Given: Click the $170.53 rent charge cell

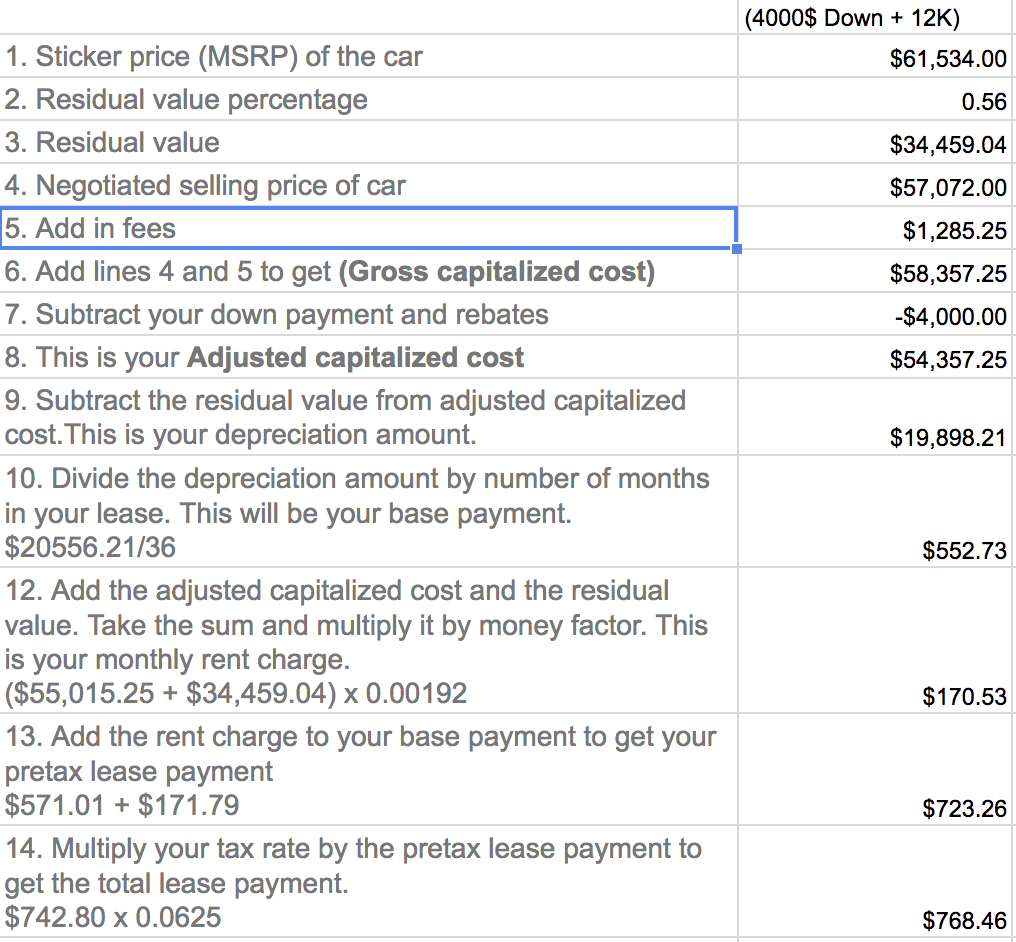Looking at the screenshot, I should coord(874,641).
